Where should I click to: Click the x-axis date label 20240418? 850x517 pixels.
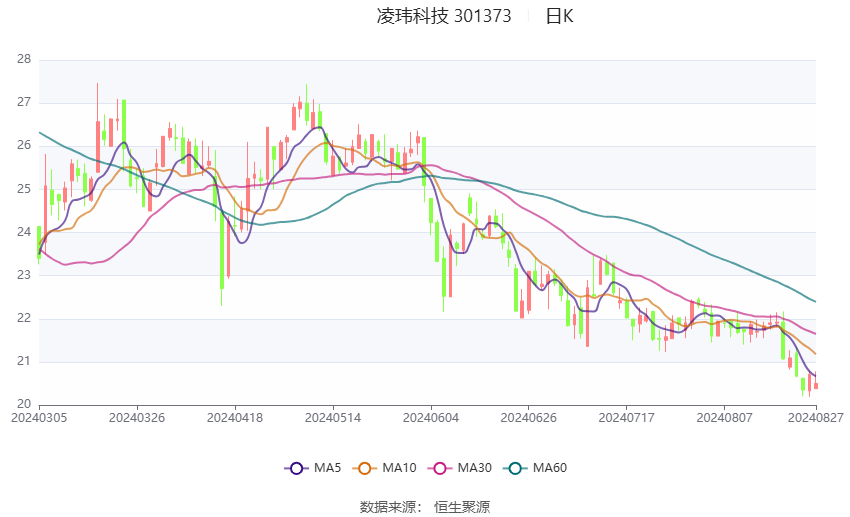235,418
